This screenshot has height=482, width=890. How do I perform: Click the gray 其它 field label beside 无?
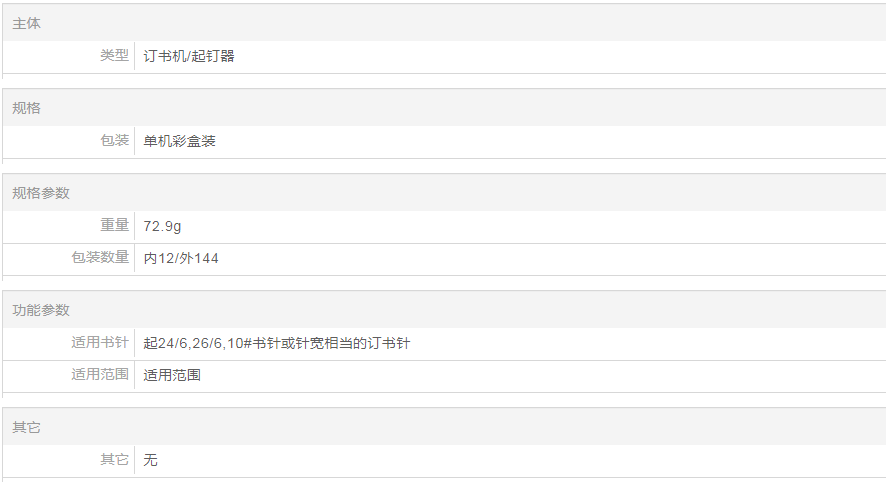pos(114,460)
